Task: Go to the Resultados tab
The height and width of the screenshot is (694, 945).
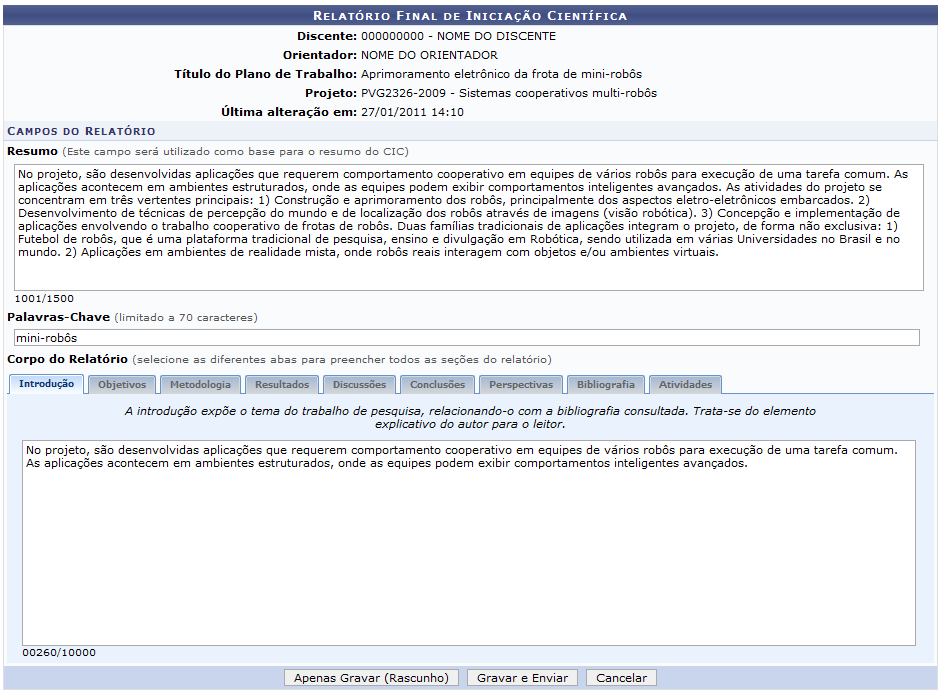Action: pos(282,385)
